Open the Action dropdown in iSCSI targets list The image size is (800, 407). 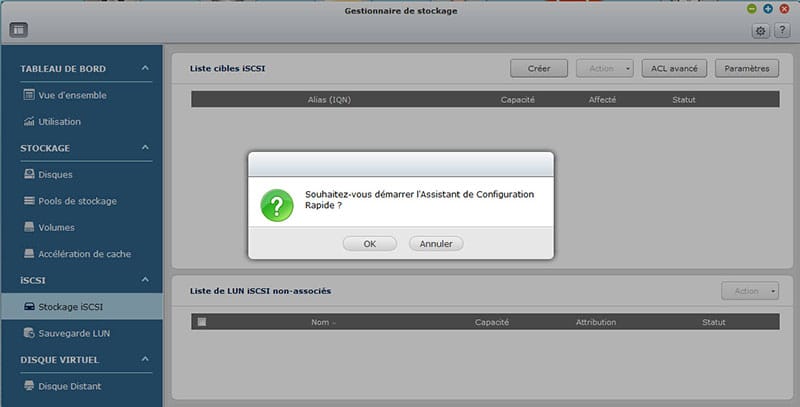[x=604, y=68]
